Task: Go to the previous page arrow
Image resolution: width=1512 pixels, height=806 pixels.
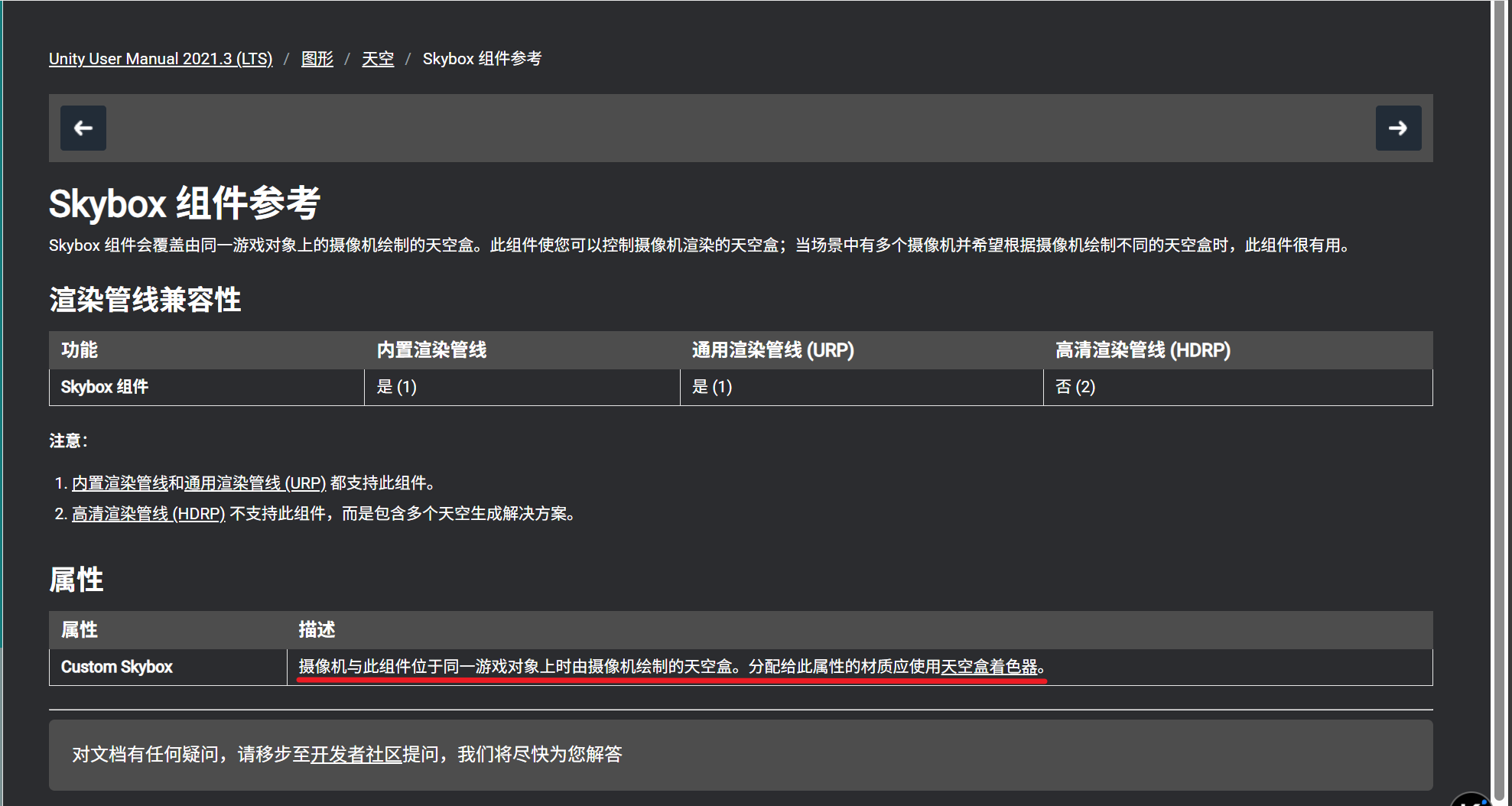Action: tap(83, 128)
